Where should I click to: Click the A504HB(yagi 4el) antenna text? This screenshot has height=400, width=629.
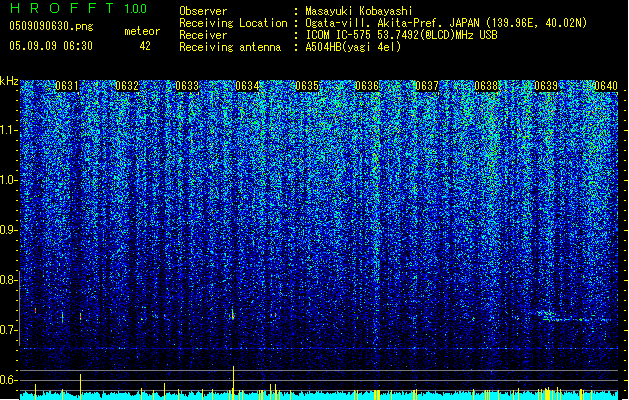353,47
